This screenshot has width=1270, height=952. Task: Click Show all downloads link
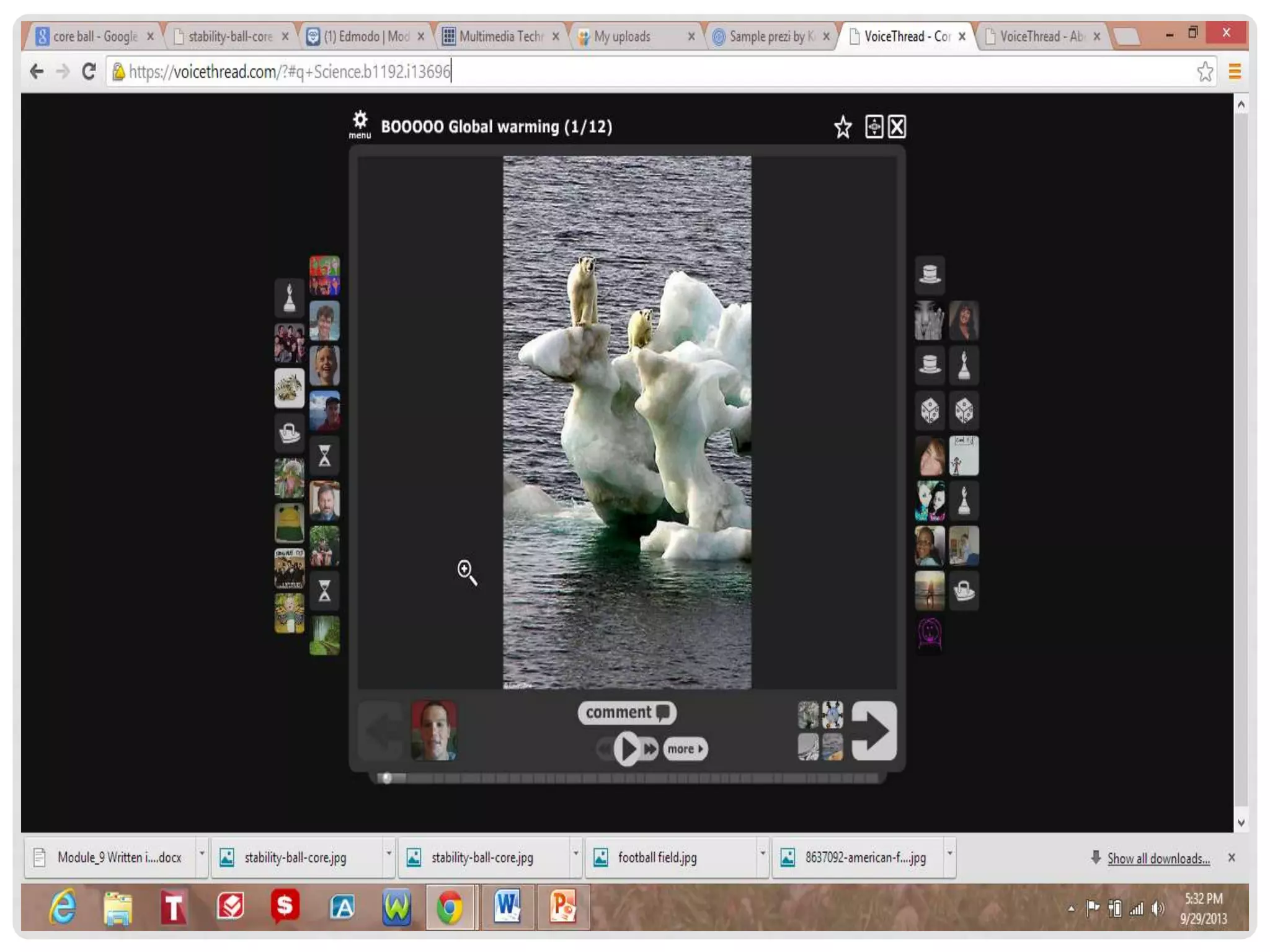pyautogui.click(x=1158, y=858)
